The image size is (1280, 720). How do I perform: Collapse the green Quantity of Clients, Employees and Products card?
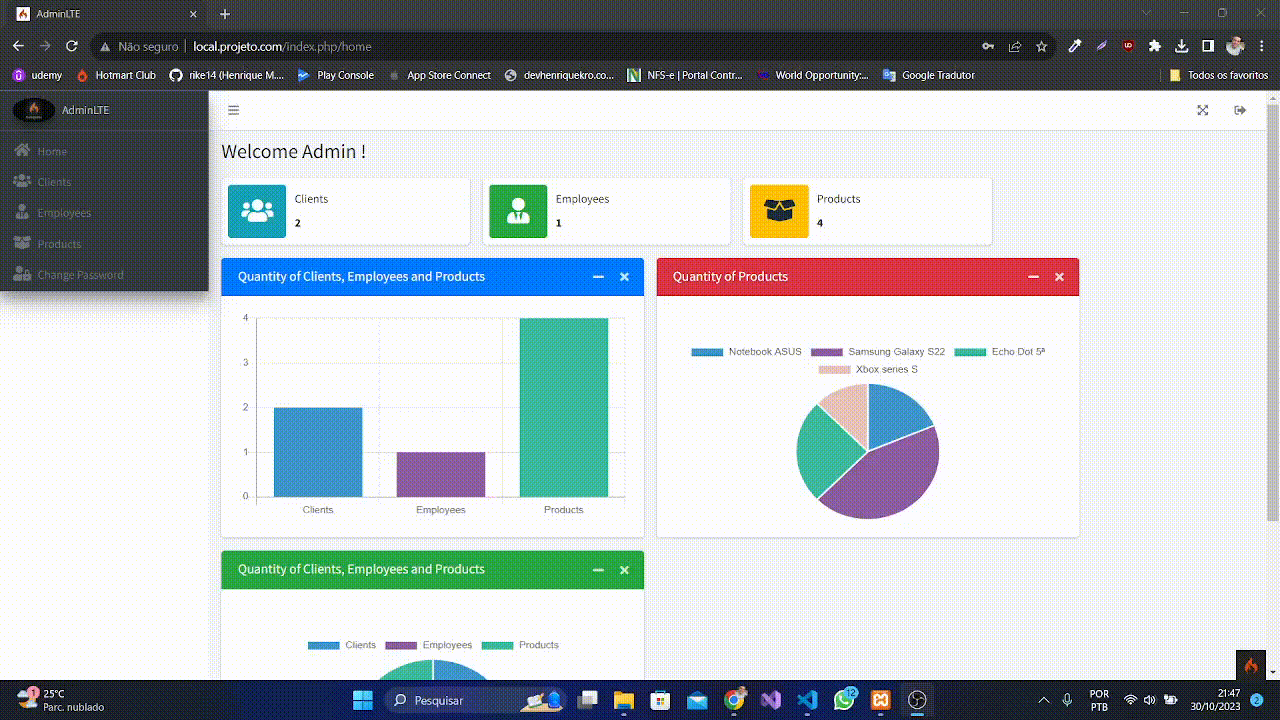pyautogui.click(x=598, y=570)
